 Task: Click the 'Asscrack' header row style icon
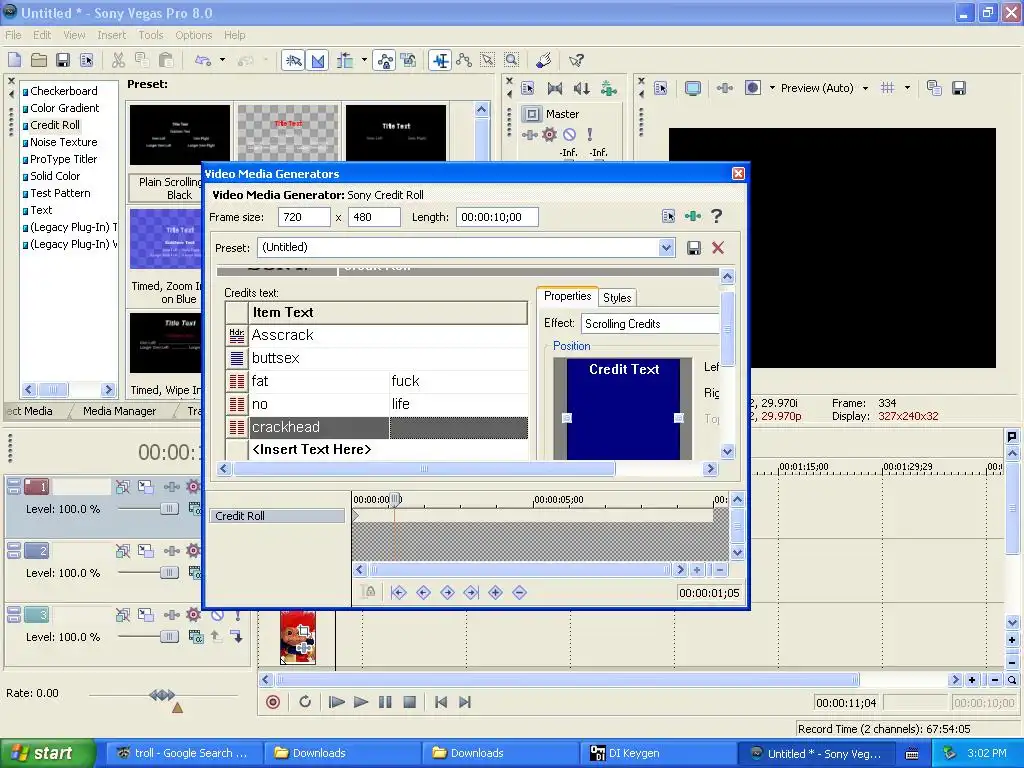(x=236, y=336)
